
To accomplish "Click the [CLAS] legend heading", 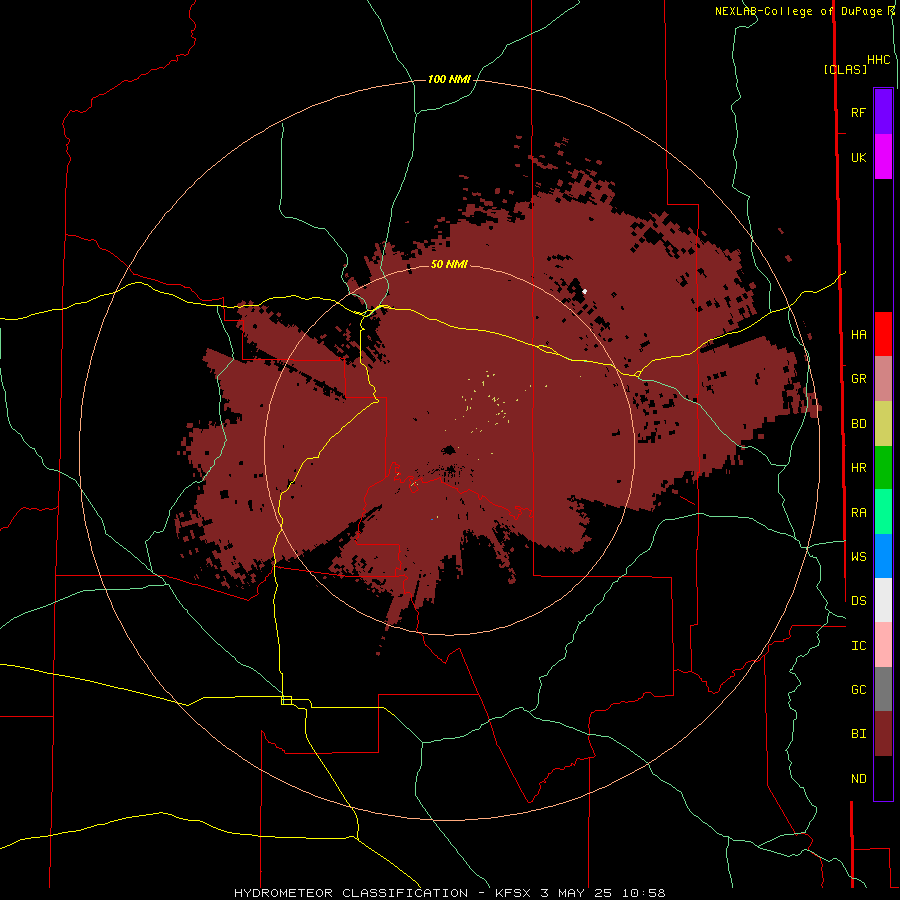I will click(x=845, y=69).
